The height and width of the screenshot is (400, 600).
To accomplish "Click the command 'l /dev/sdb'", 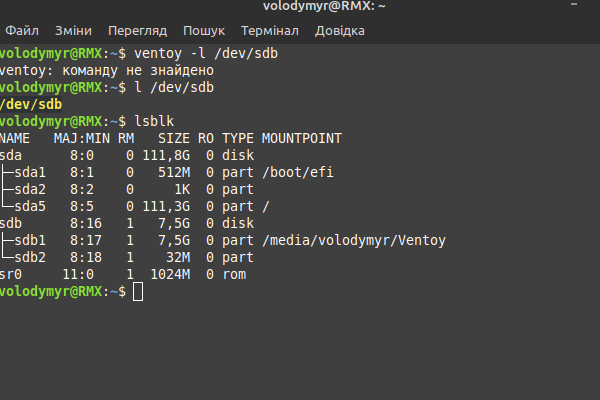I will [x=174, y=87].
